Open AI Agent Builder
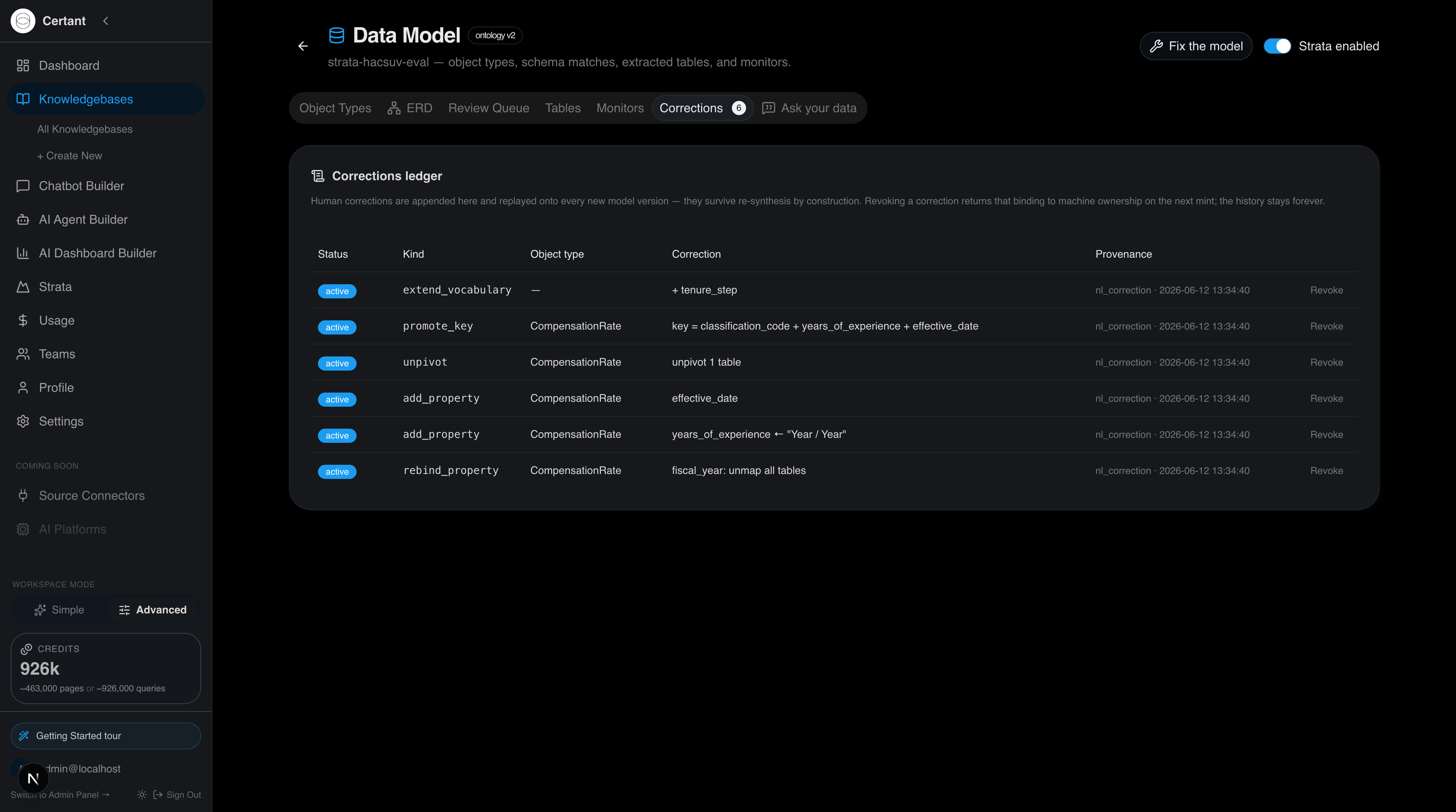The height and width of the screenshot is (812, 1456). (106, 219)
